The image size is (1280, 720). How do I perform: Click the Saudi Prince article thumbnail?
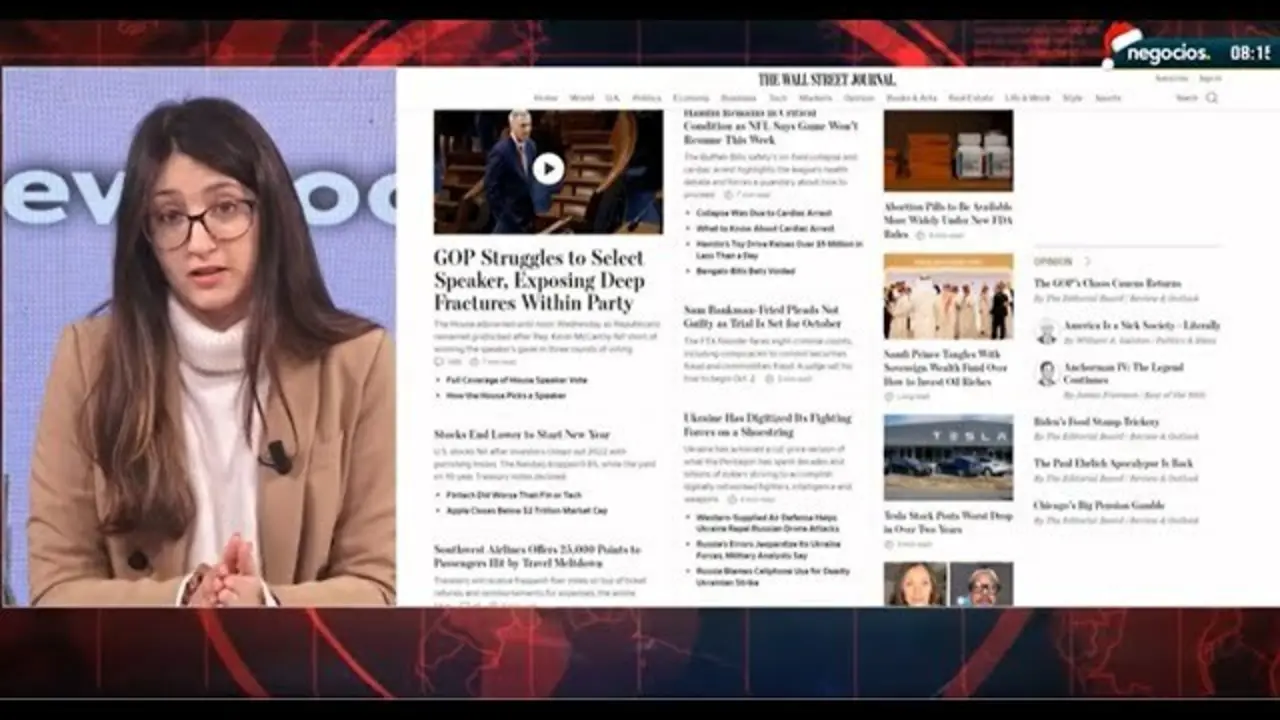click(x=948, y=296)
